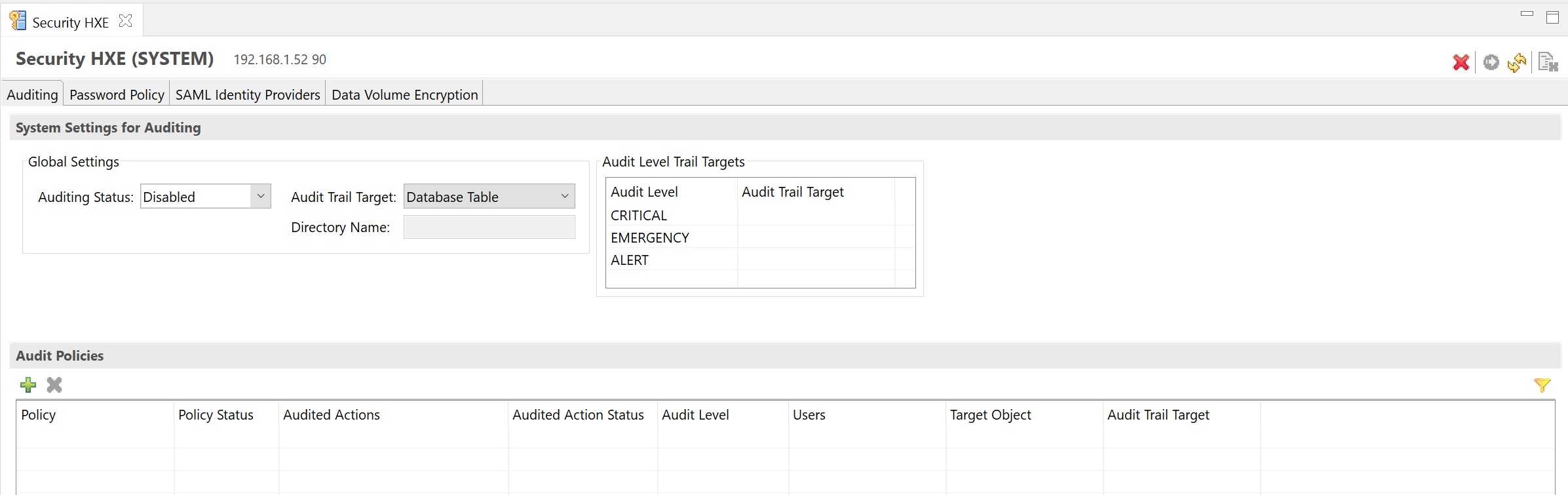Select the Auditing tab
Screen dimensions: 1568x495
pyautogui.click(x=32, y=95)
